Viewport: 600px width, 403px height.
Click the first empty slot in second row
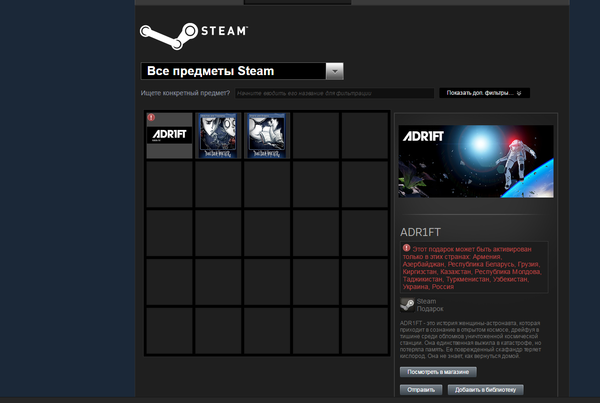pyautogui.click(x=169, y=185)
